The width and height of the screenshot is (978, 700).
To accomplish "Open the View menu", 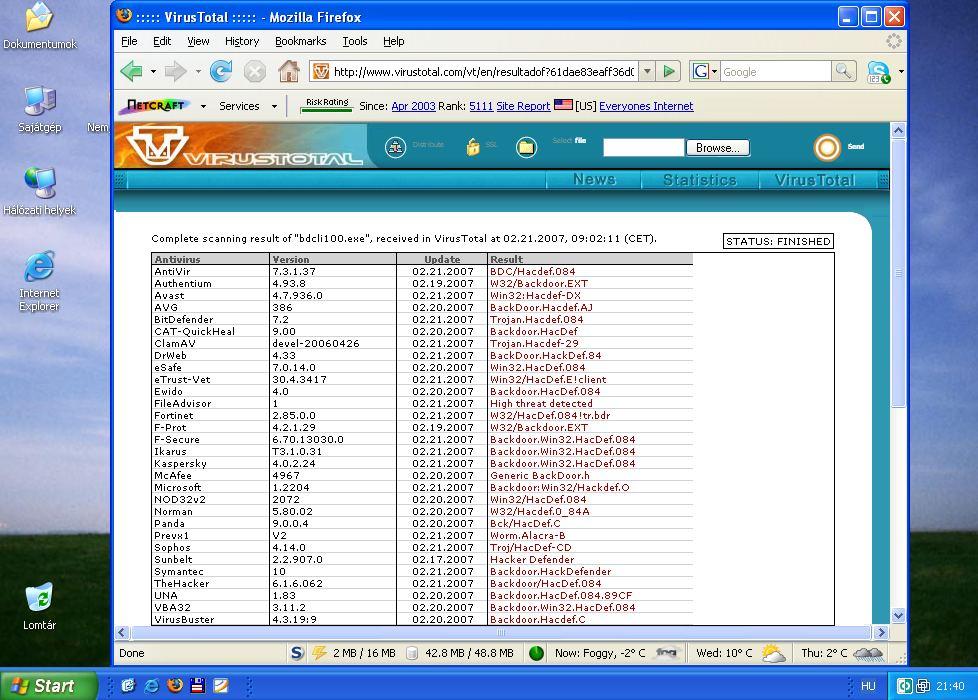I will (x=198, y=41).
